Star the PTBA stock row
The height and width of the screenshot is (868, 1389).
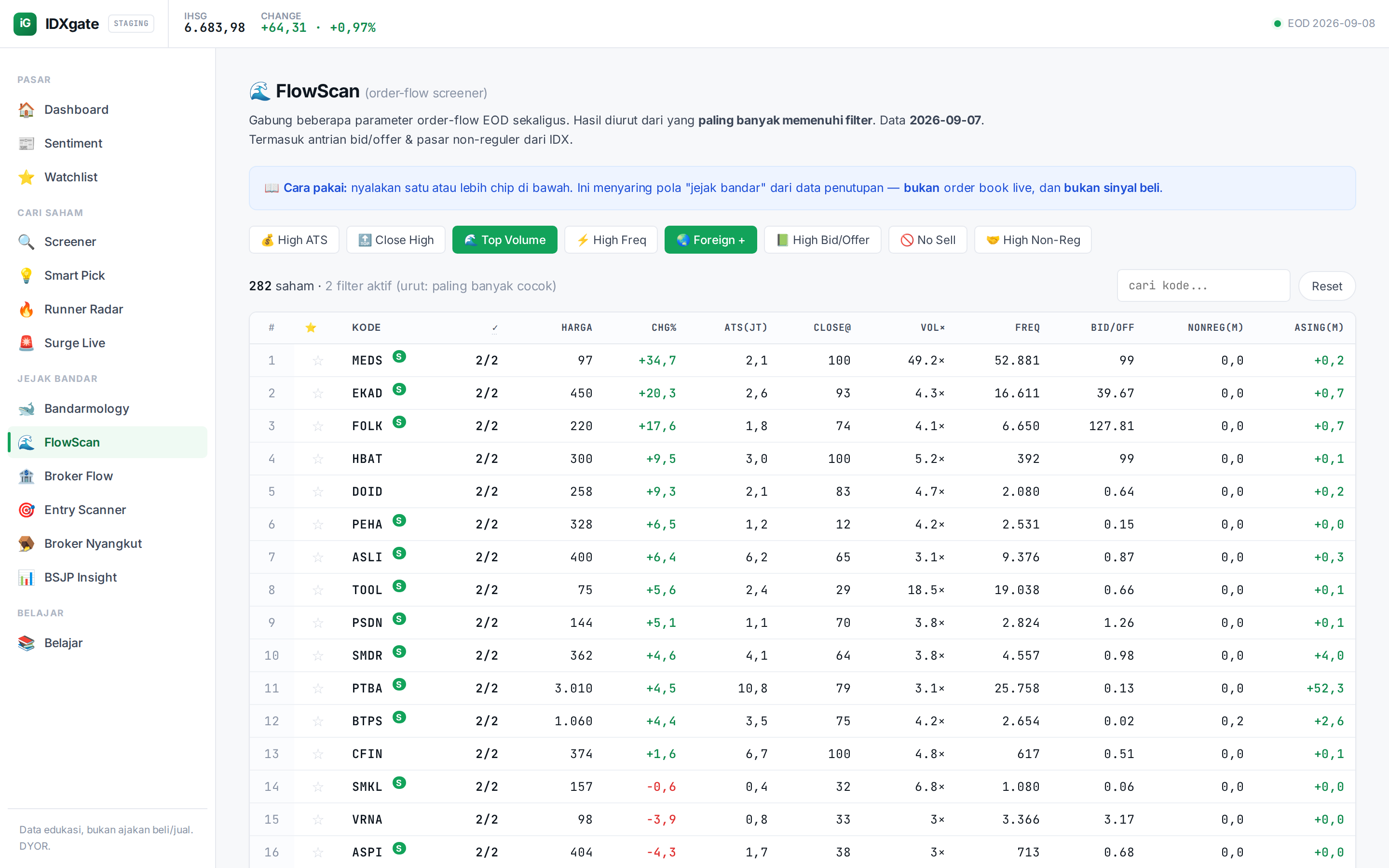(x=317, y=688)
